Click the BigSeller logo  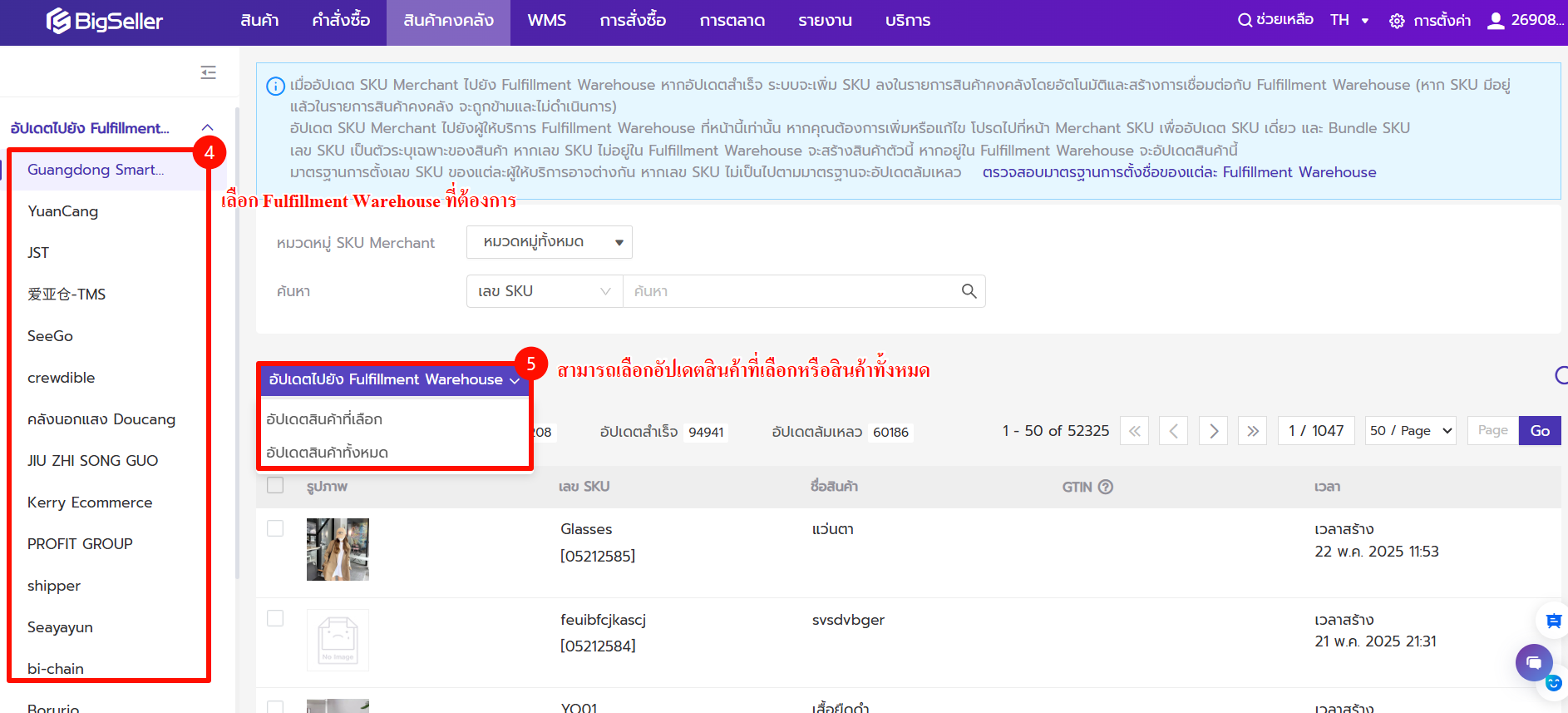tap(105, 21)
